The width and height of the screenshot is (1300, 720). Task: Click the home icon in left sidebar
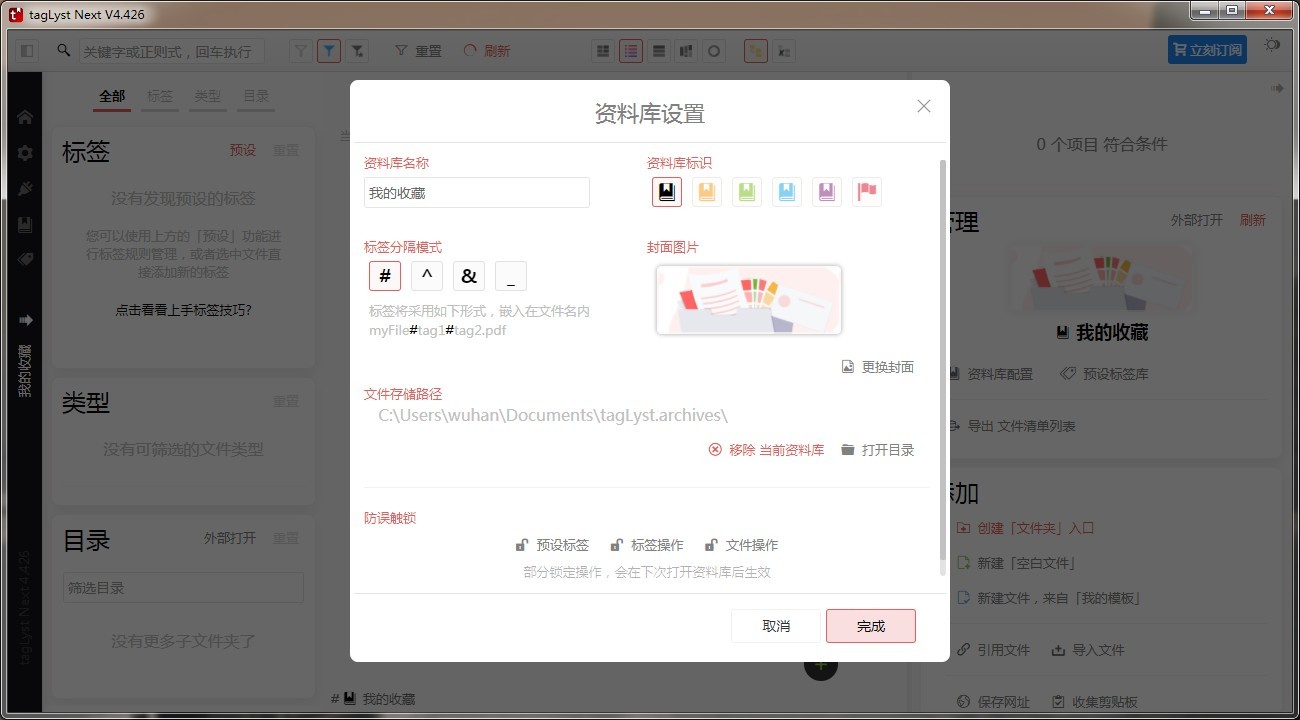click(x=22, y=116)
